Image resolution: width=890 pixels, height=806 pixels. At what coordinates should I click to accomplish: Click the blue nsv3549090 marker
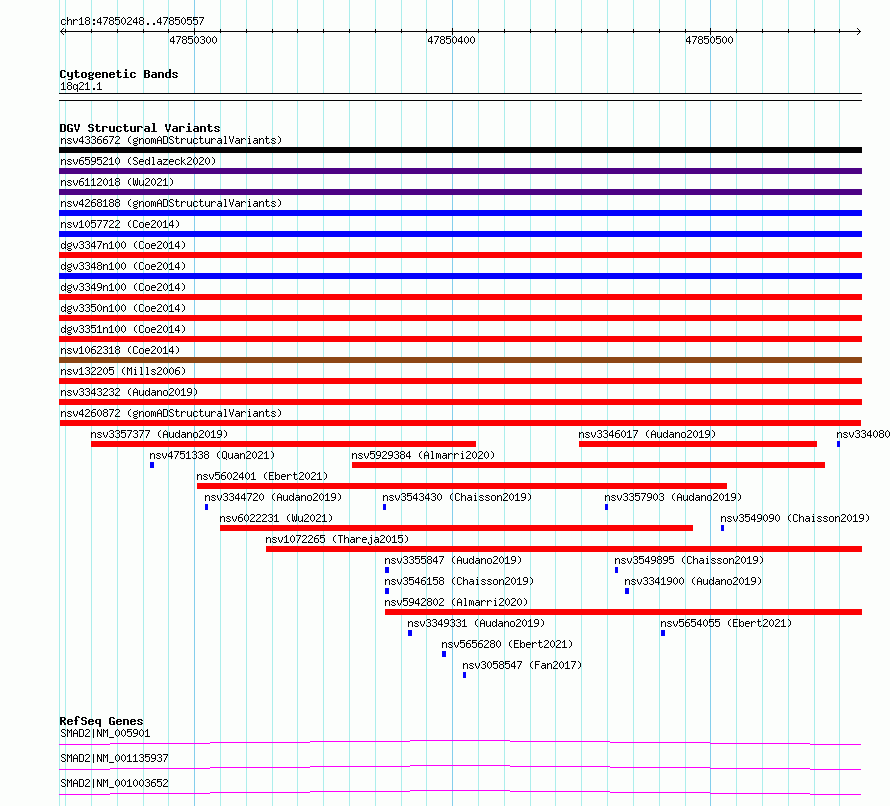(x=723, y=528)
